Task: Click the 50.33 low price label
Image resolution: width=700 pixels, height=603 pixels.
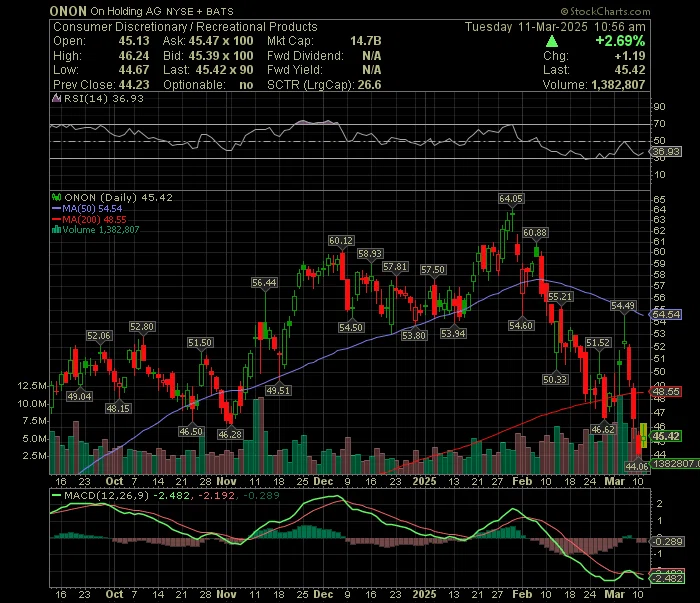Action: pyautogui.click(x=555, y=379)
